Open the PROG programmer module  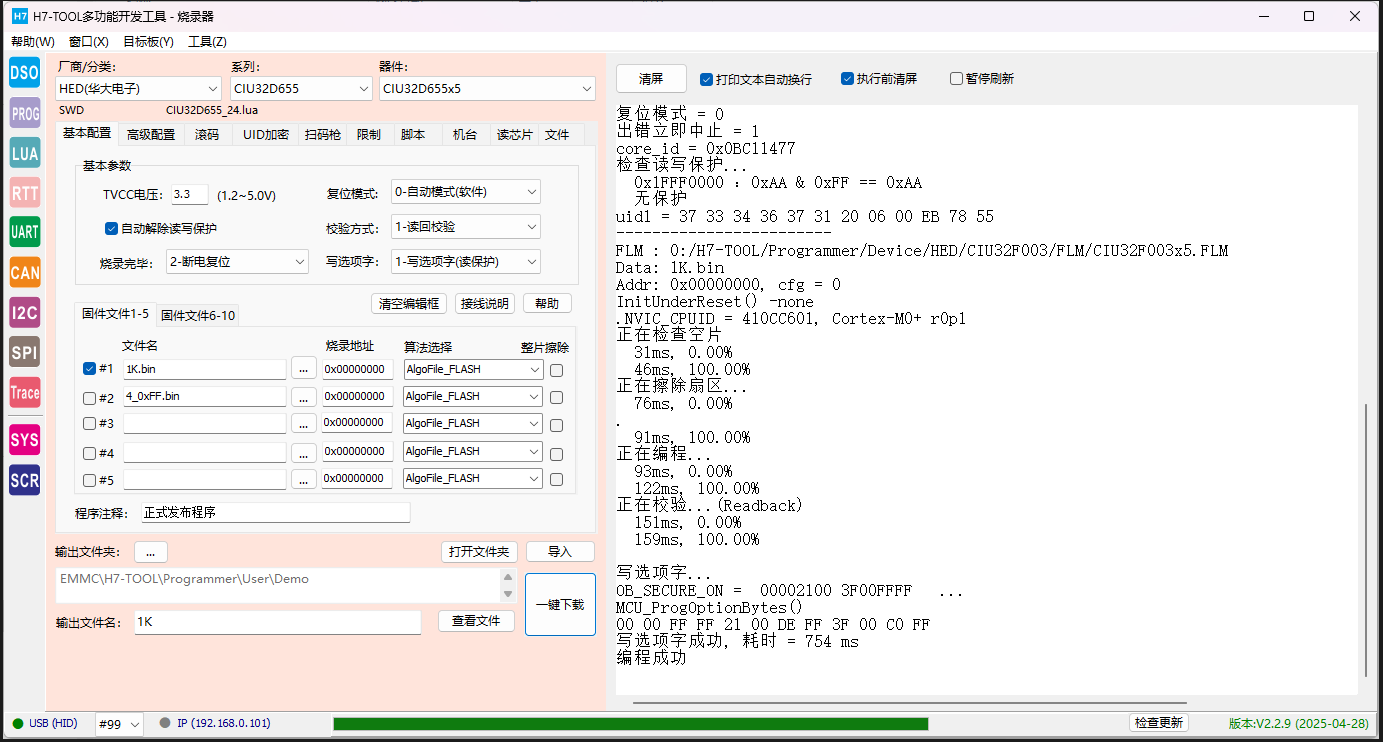tap(24, 114)
